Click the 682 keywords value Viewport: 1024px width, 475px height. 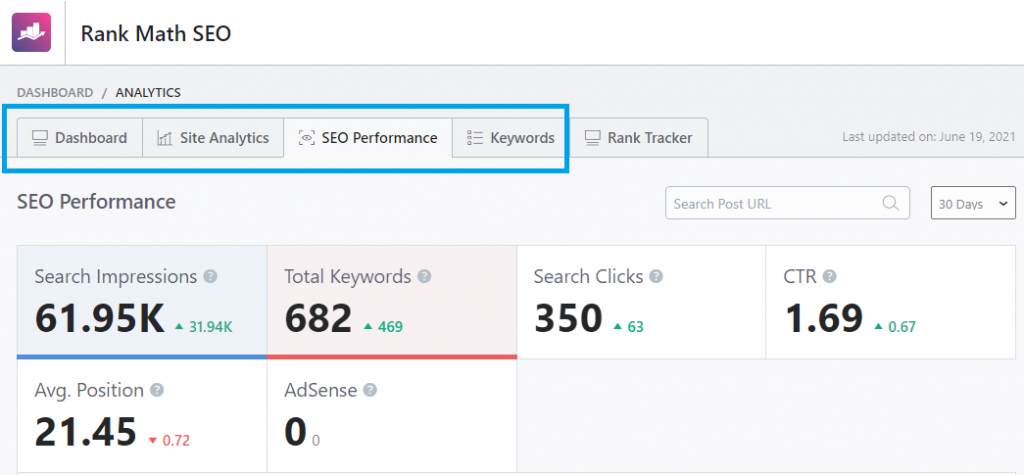[318, 319]
